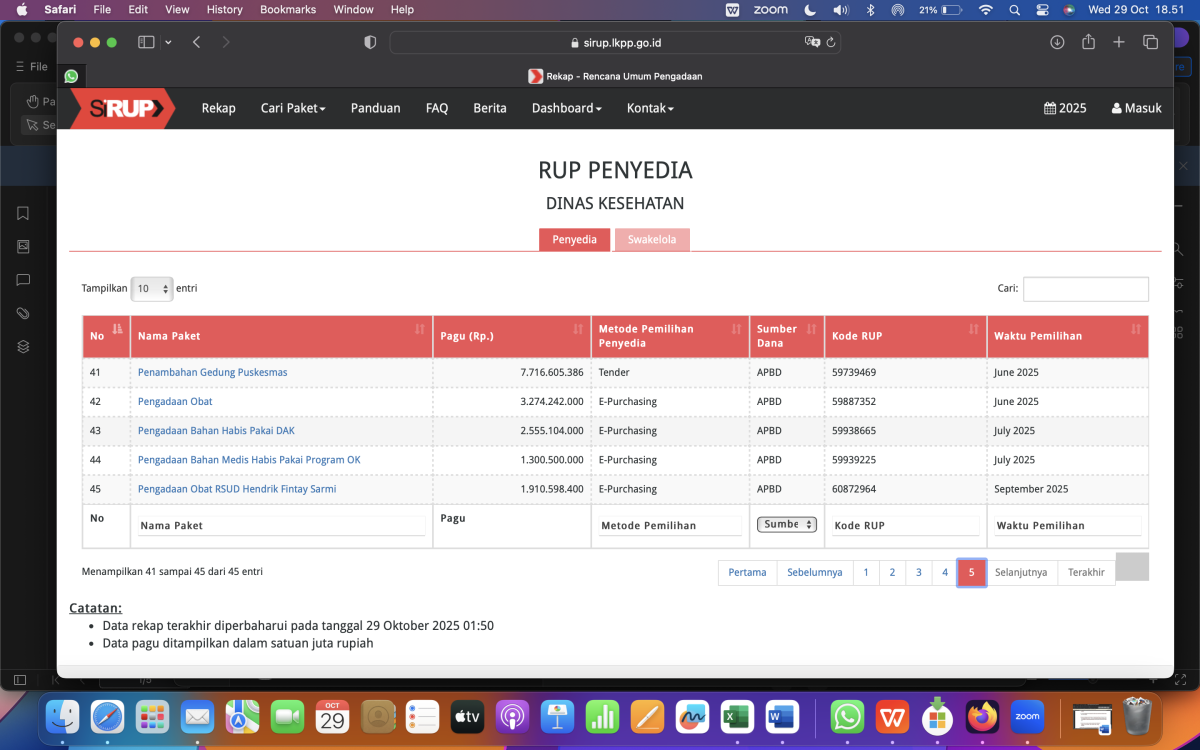1200x750 pixels.
Task: Click the page reload icon
Action: (831, 43)
